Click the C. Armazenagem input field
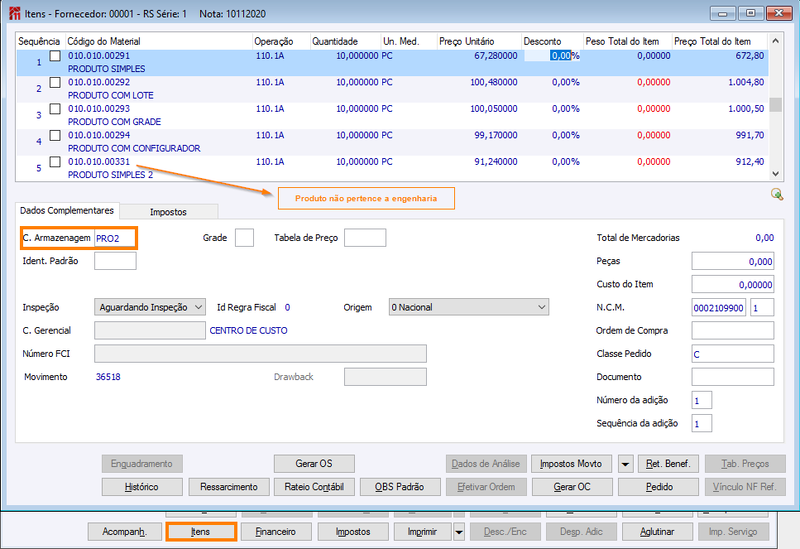The height and width of the screenshot is (549, 800). click(115, 238)
